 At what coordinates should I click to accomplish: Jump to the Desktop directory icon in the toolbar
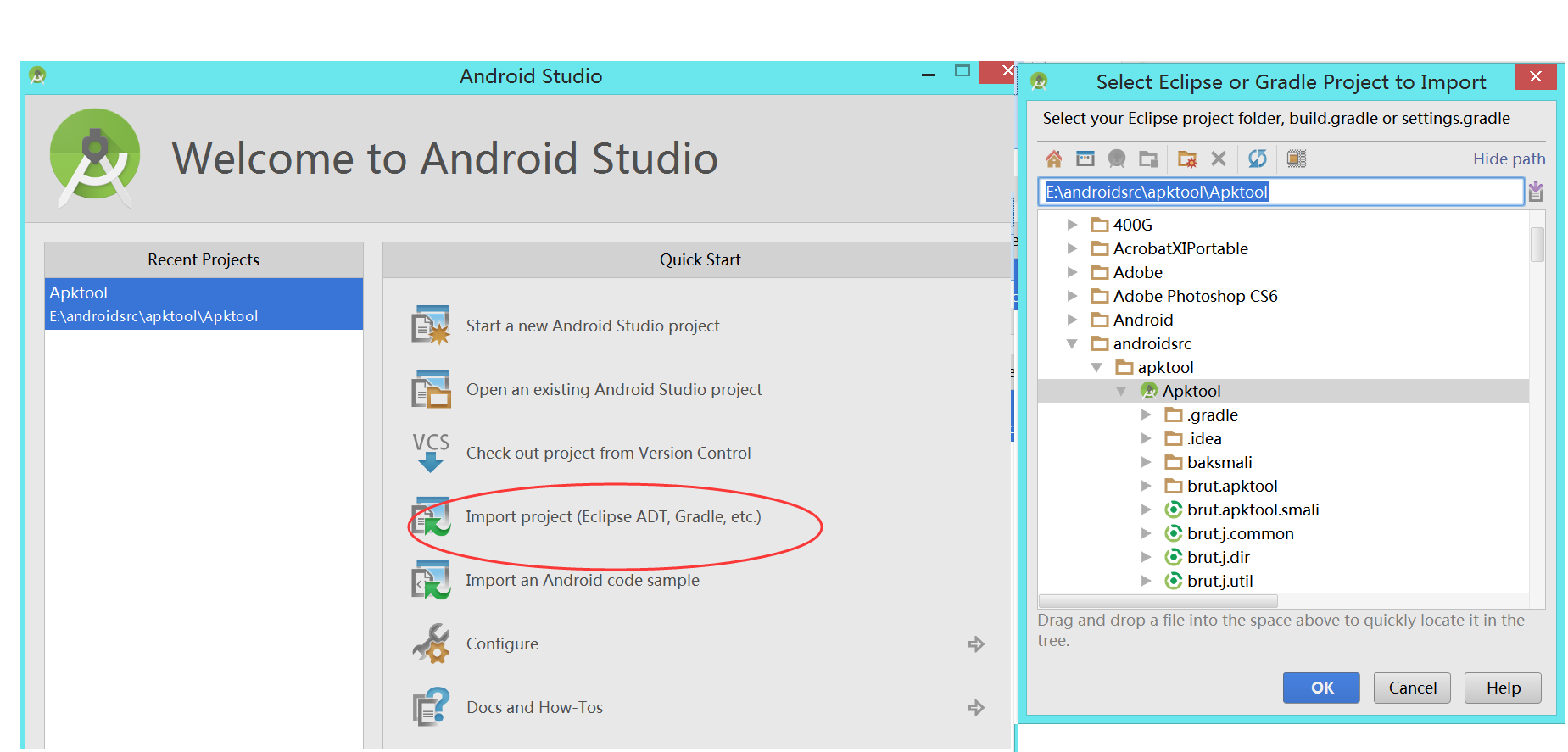1085,159
